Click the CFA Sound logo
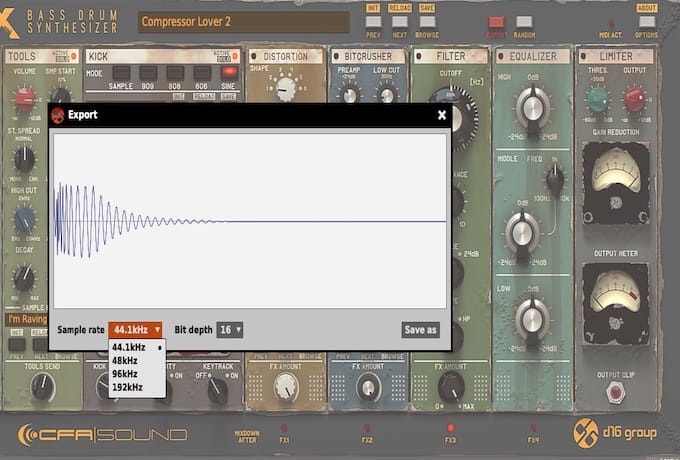Image resolution: width=680 pixels, height=460 pixels. coord(102,434)
